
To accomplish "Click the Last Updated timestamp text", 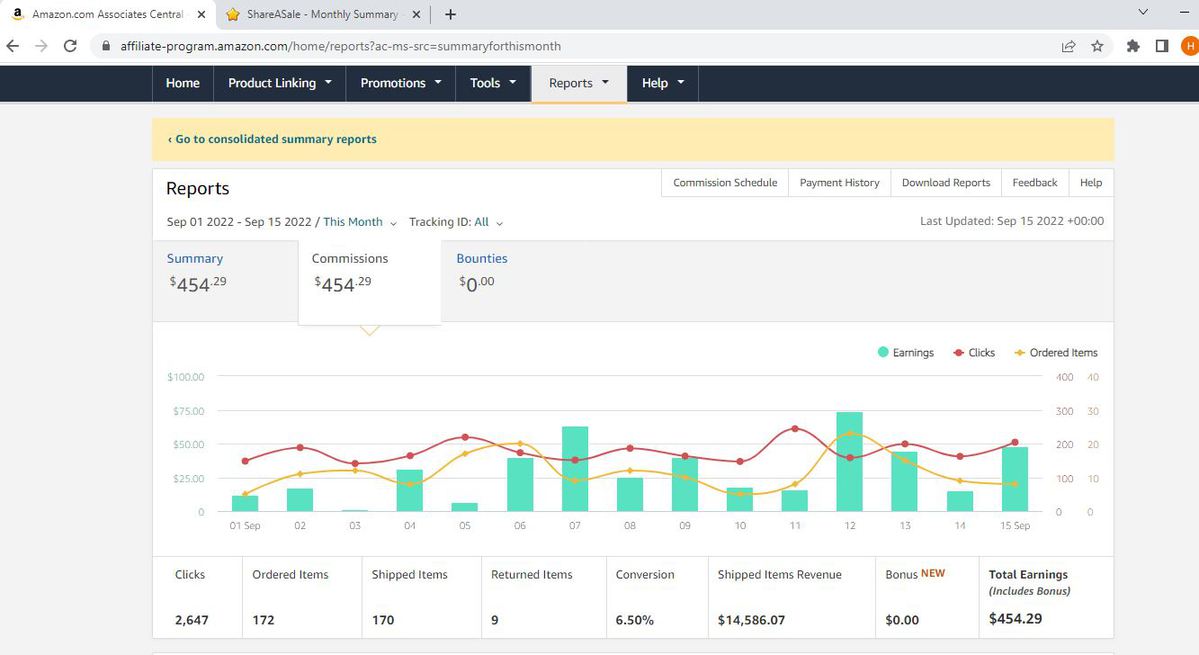I will (x=1012, y=221).
